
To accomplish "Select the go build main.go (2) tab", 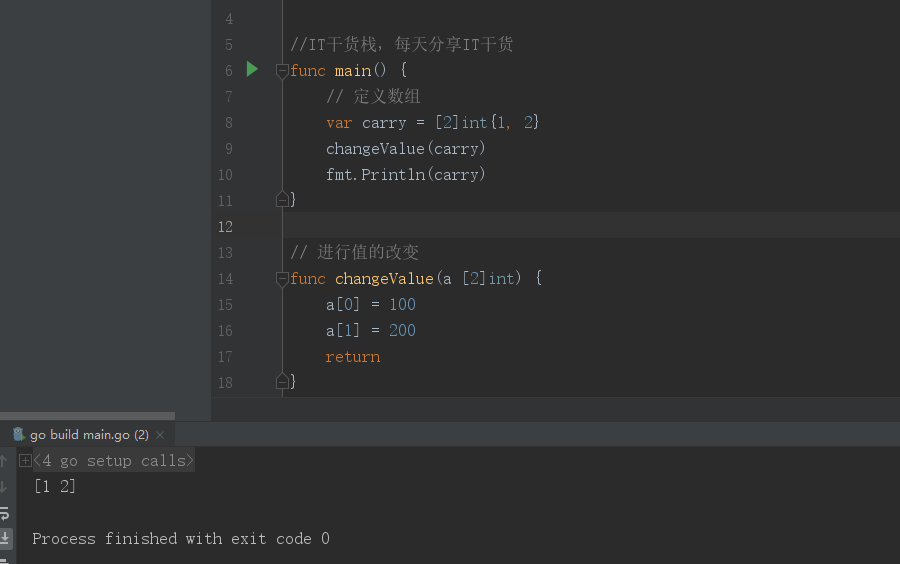I will tap(89, 435).
